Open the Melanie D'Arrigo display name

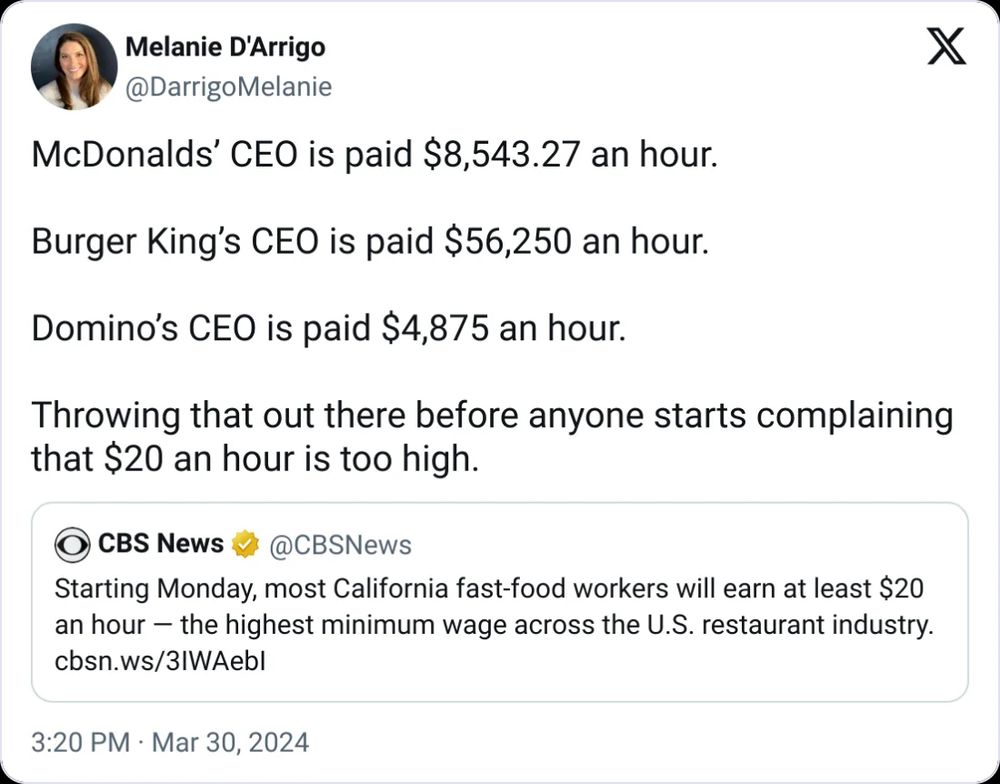tap(225, 47)
